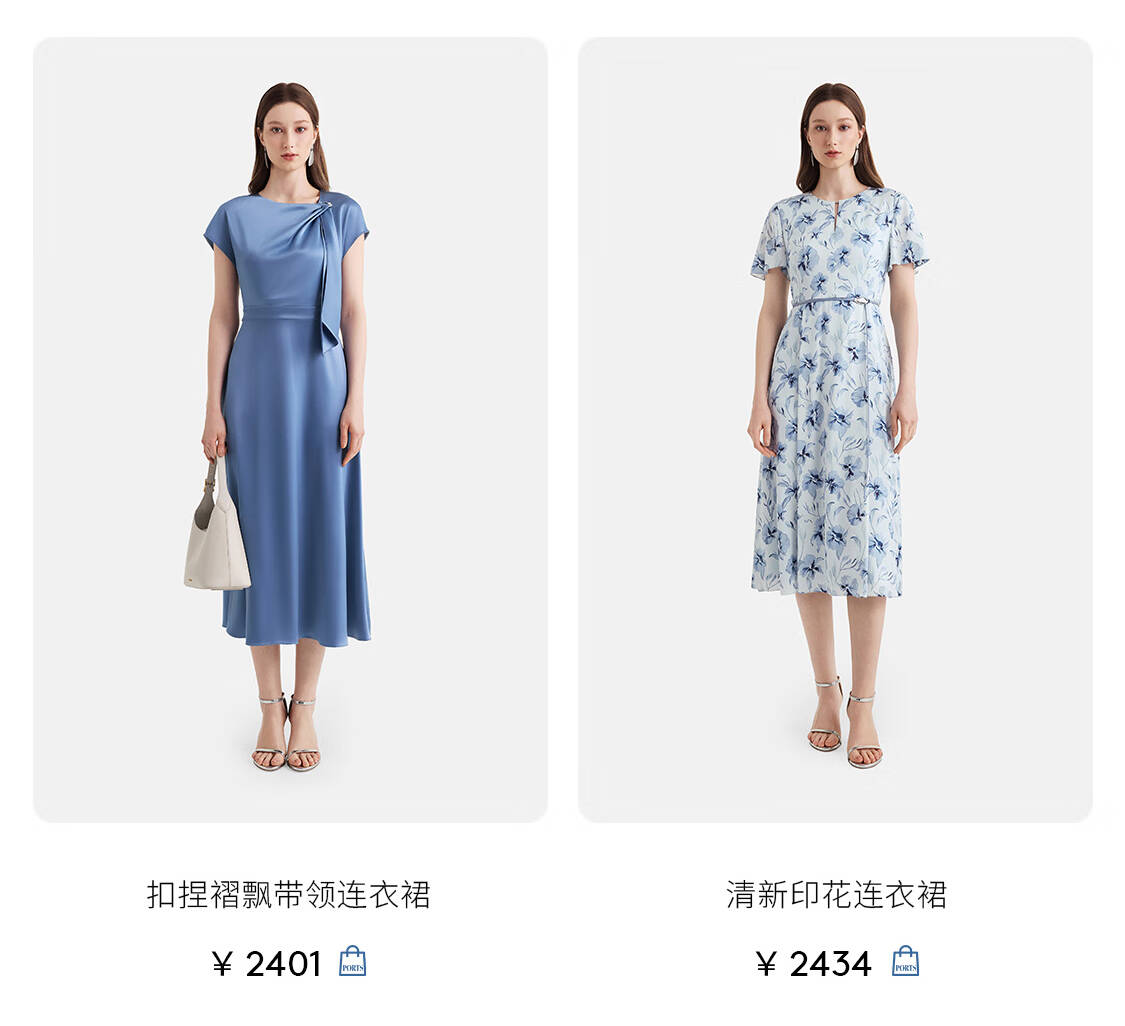Select the ¥ 2401 price label
1125x1026 pixels.
click(x=266, y=964)
